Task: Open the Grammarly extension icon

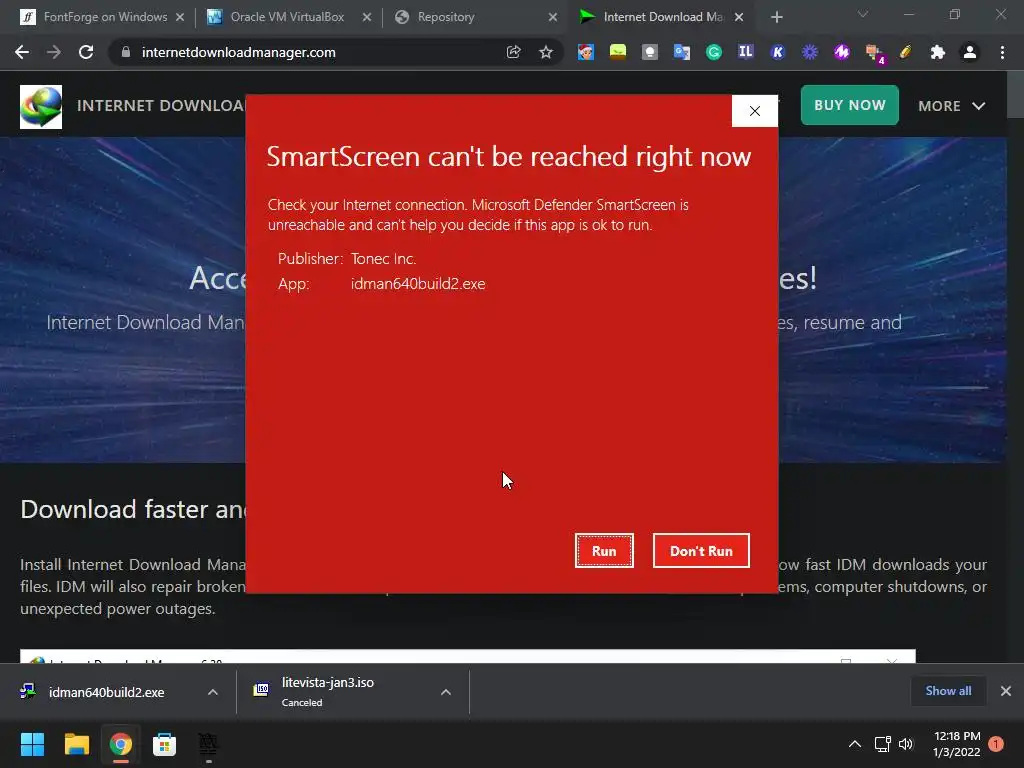Action: point(714,52)
